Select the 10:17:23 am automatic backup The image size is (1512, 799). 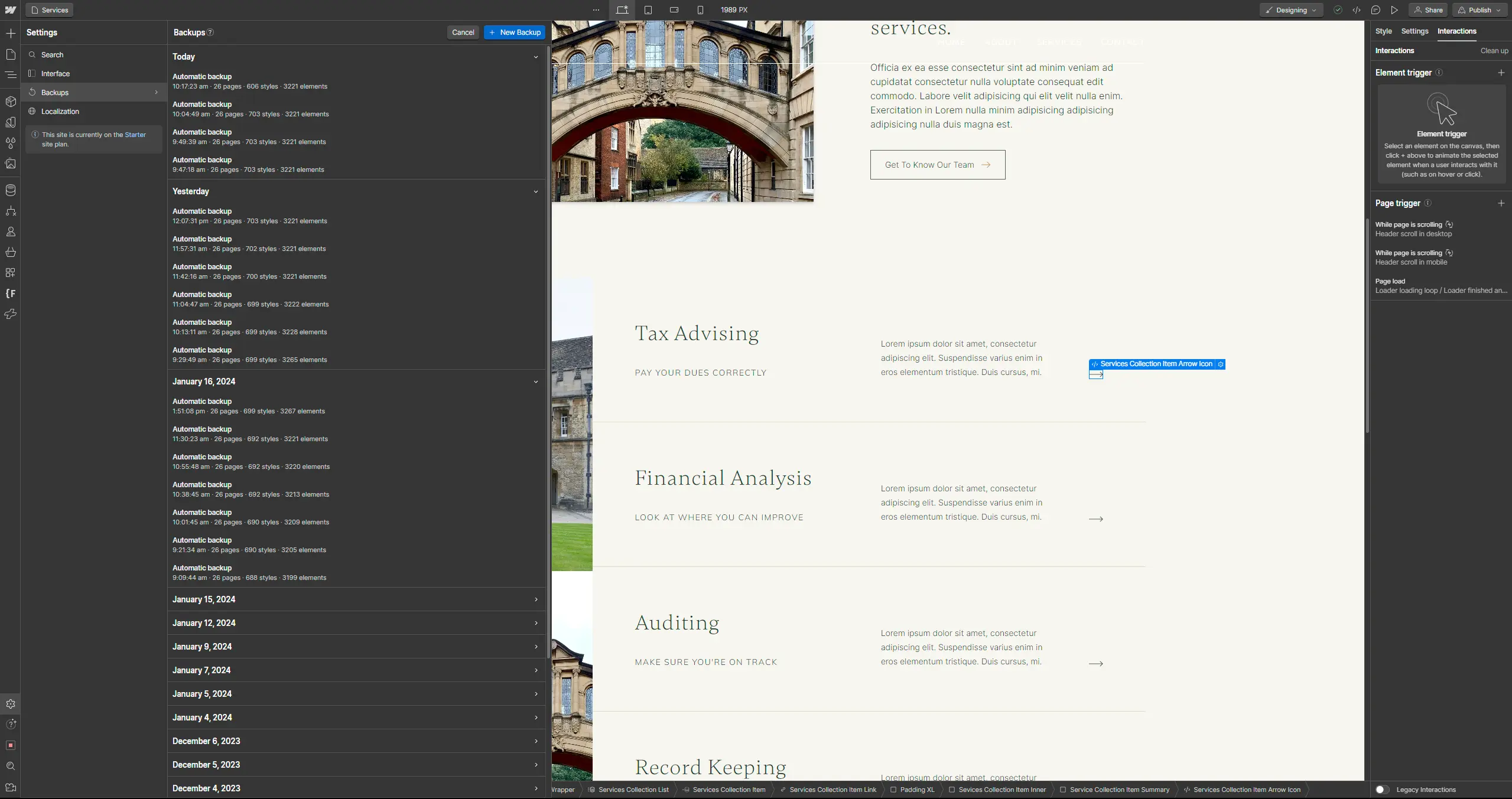[249, 81]
